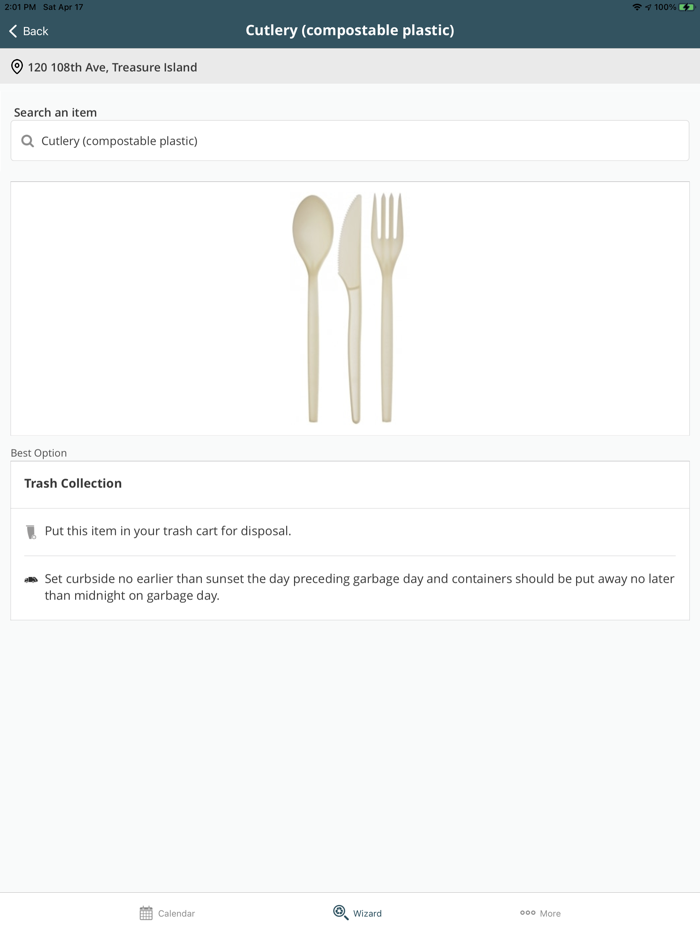Click the magnifier icon in search box
This screenshot has height=934, width=700.
(x=28, y=141)
